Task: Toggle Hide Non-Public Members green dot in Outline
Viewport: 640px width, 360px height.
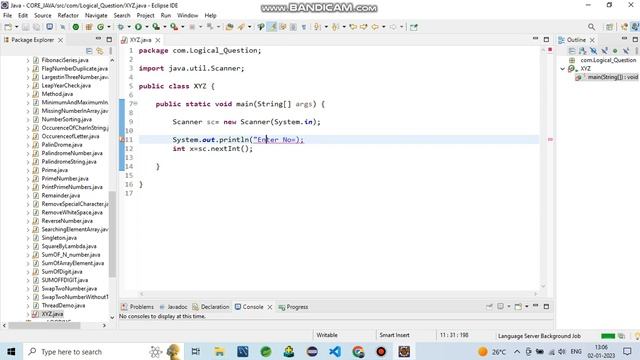Action: (x=615, y=51)
